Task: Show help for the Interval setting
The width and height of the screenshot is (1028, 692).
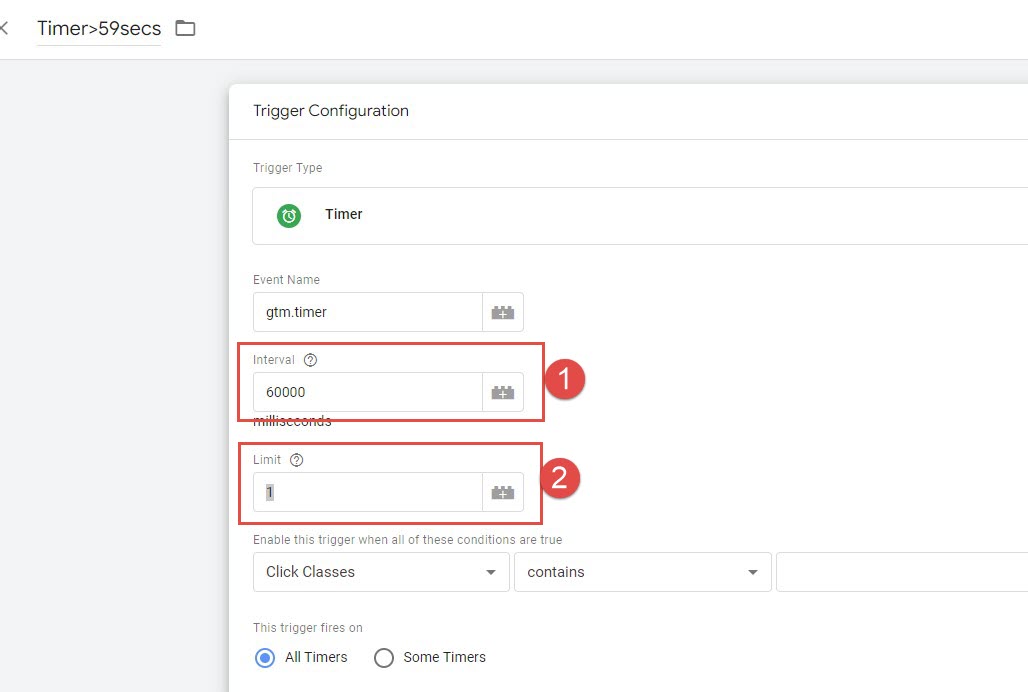Action: pyautogui.click(x=310, y=360)
